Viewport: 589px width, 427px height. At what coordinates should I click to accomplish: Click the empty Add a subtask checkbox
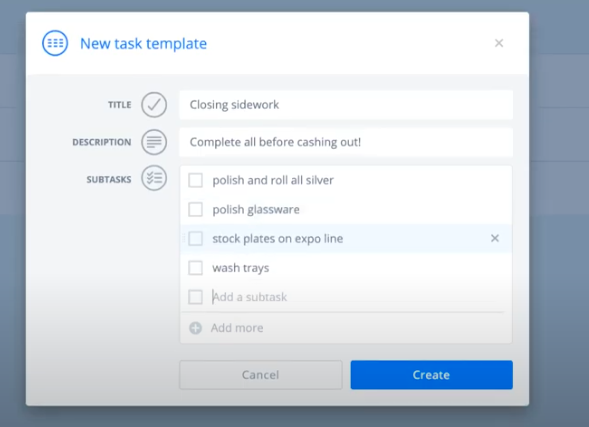click(x=195, y=297)
